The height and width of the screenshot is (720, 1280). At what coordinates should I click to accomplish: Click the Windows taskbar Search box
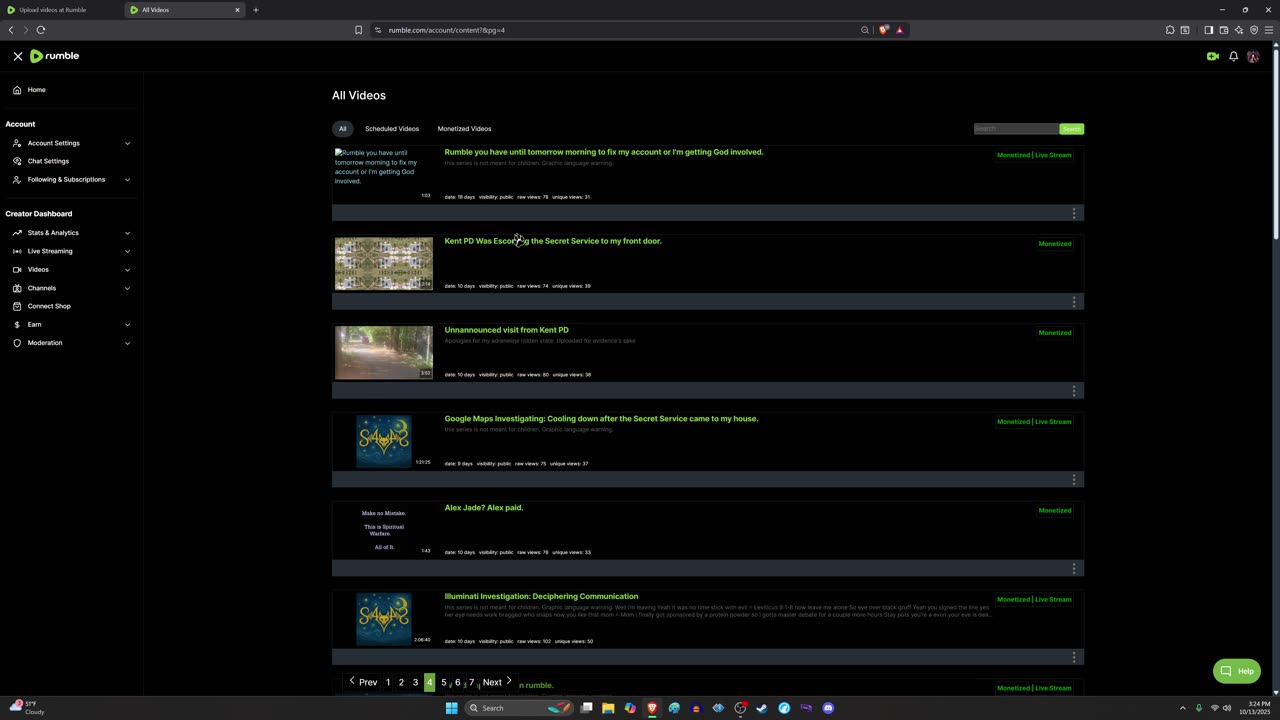(518, 708)
